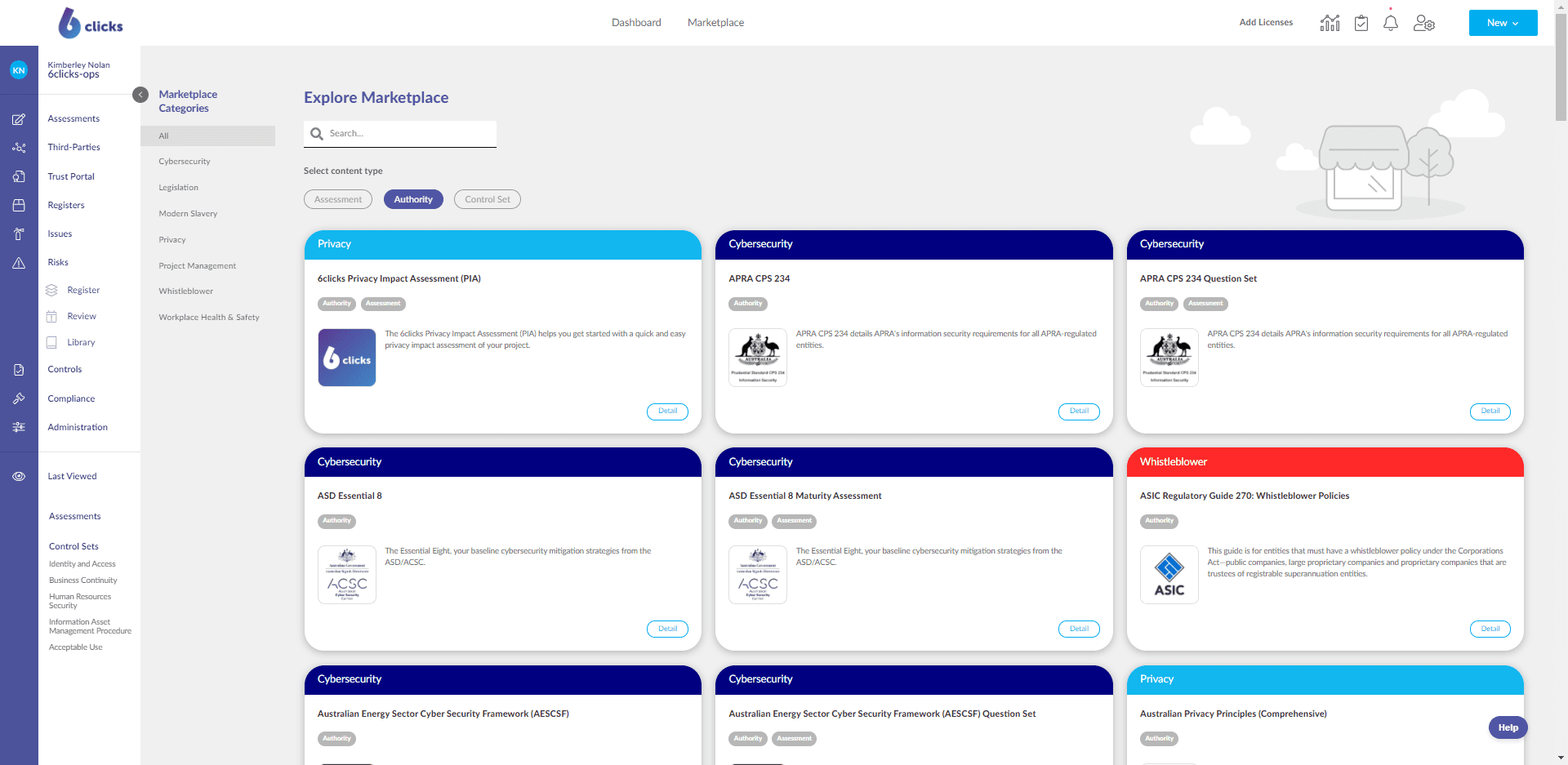
Task: Open Detail for ASD Essential 8 Maturity Assessment
Action: pos(1079,629)
